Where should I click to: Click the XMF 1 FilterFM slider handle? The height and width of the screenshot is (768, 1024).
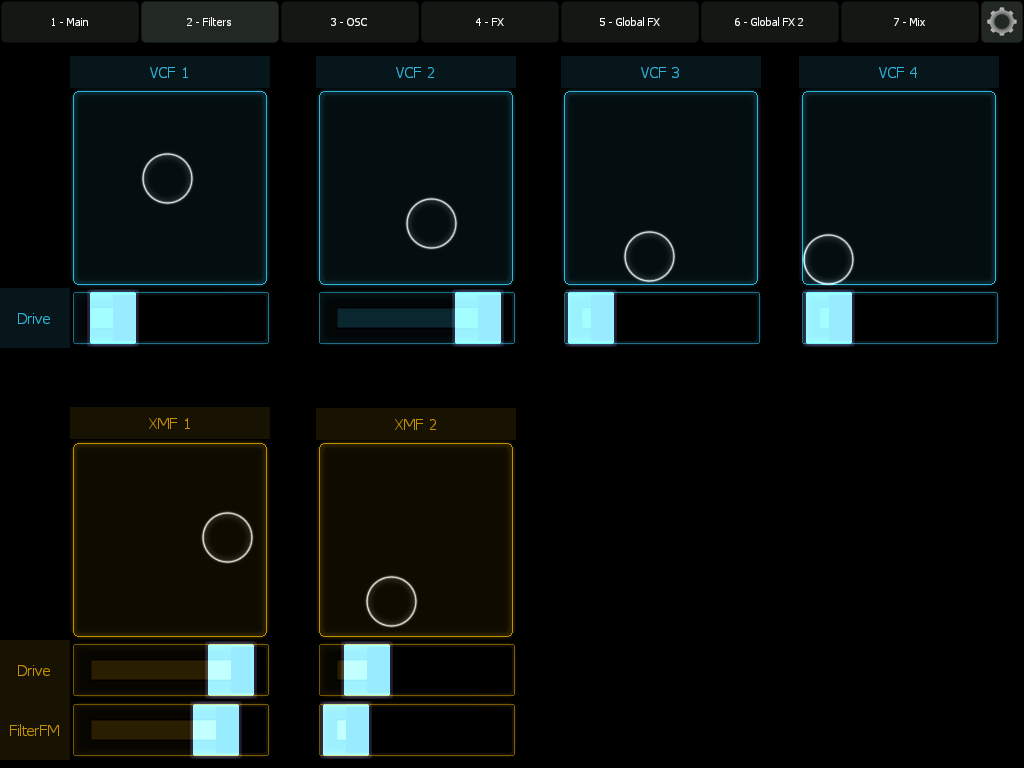pos(216,730)
